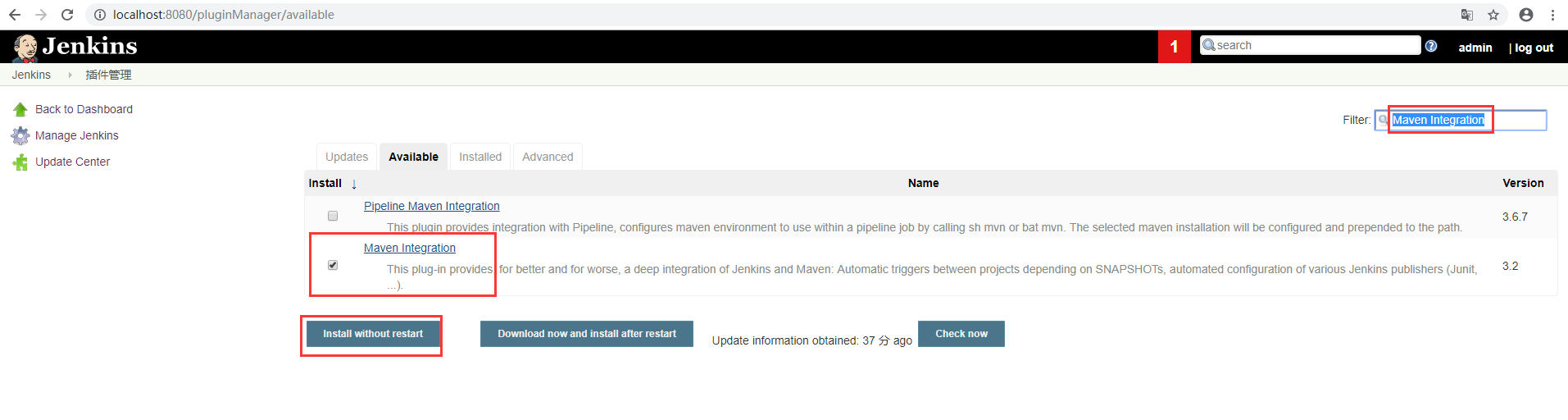
Task: Open the browser three-dot menu
Action: [1552, 15]
